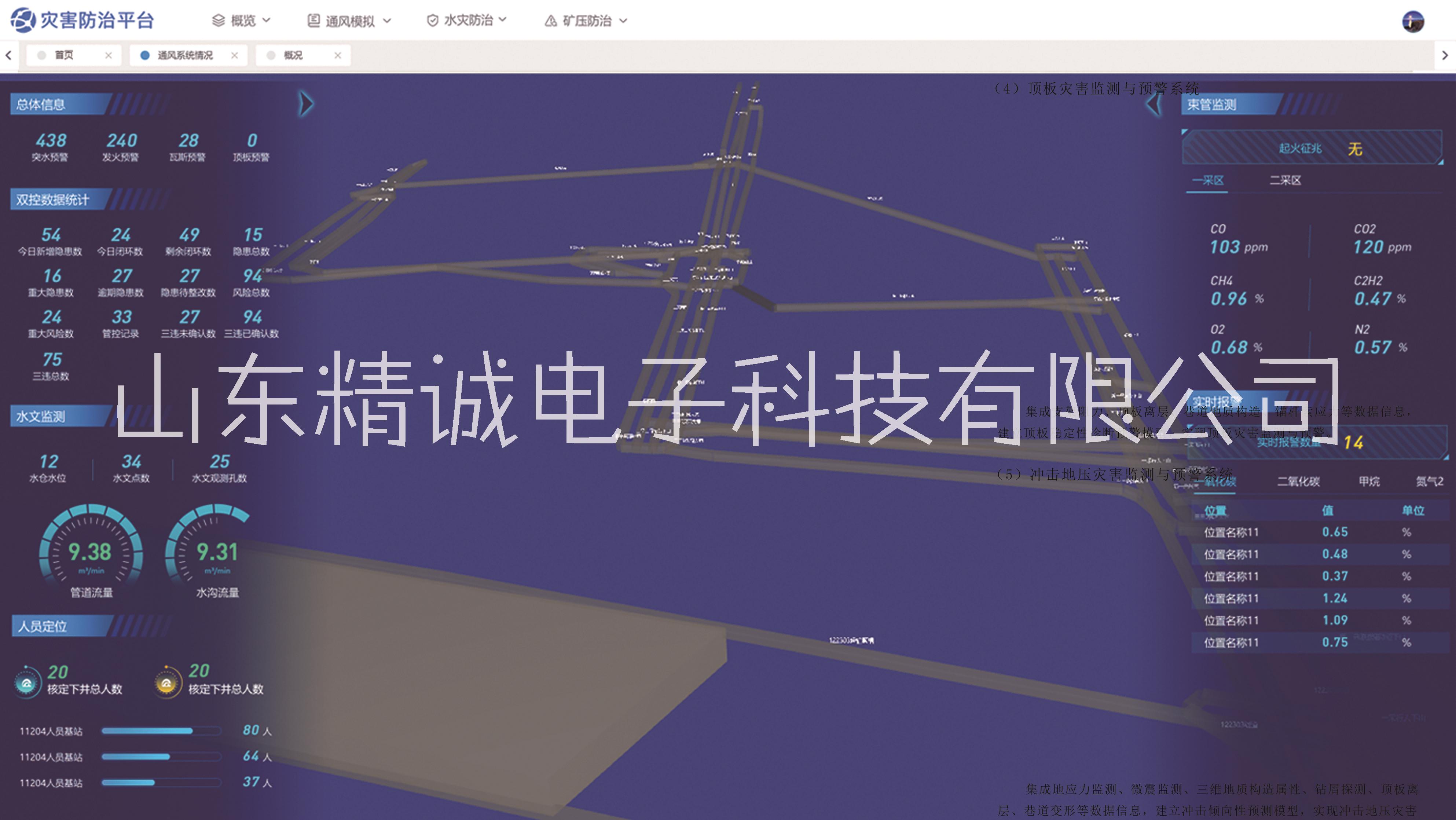The width and height of the screenshot is (1456, 820).
Task: Click the CO reading 103 ppm
Action: [x=1239, y=247]
